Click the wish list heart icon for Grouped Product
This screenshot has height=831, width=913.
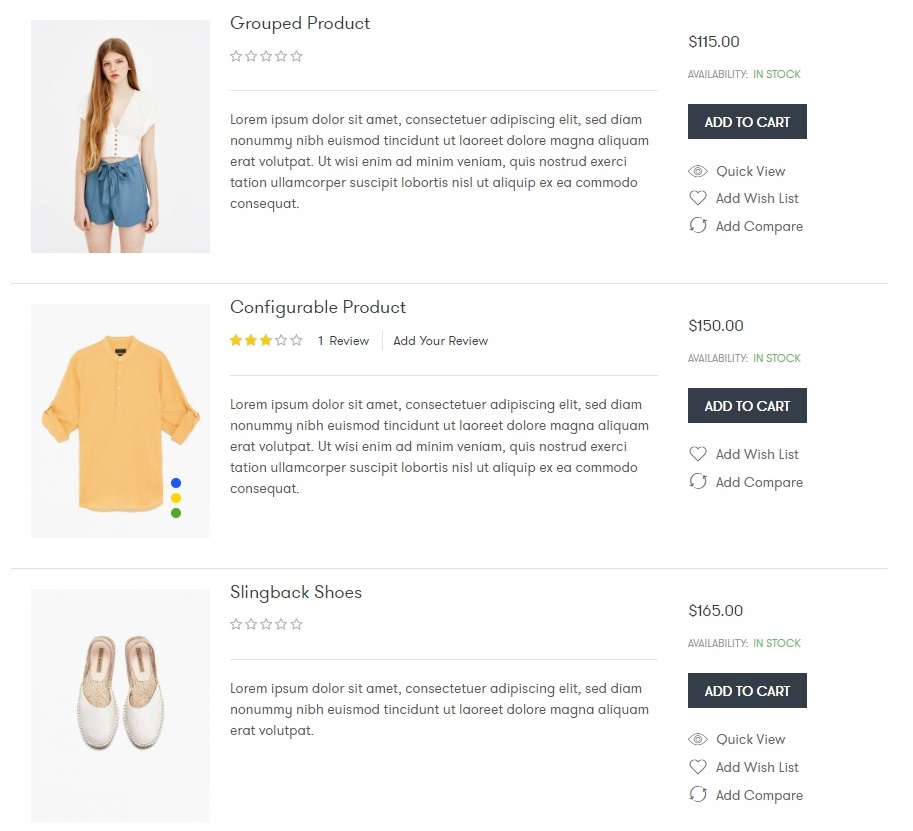click(698, 198)
